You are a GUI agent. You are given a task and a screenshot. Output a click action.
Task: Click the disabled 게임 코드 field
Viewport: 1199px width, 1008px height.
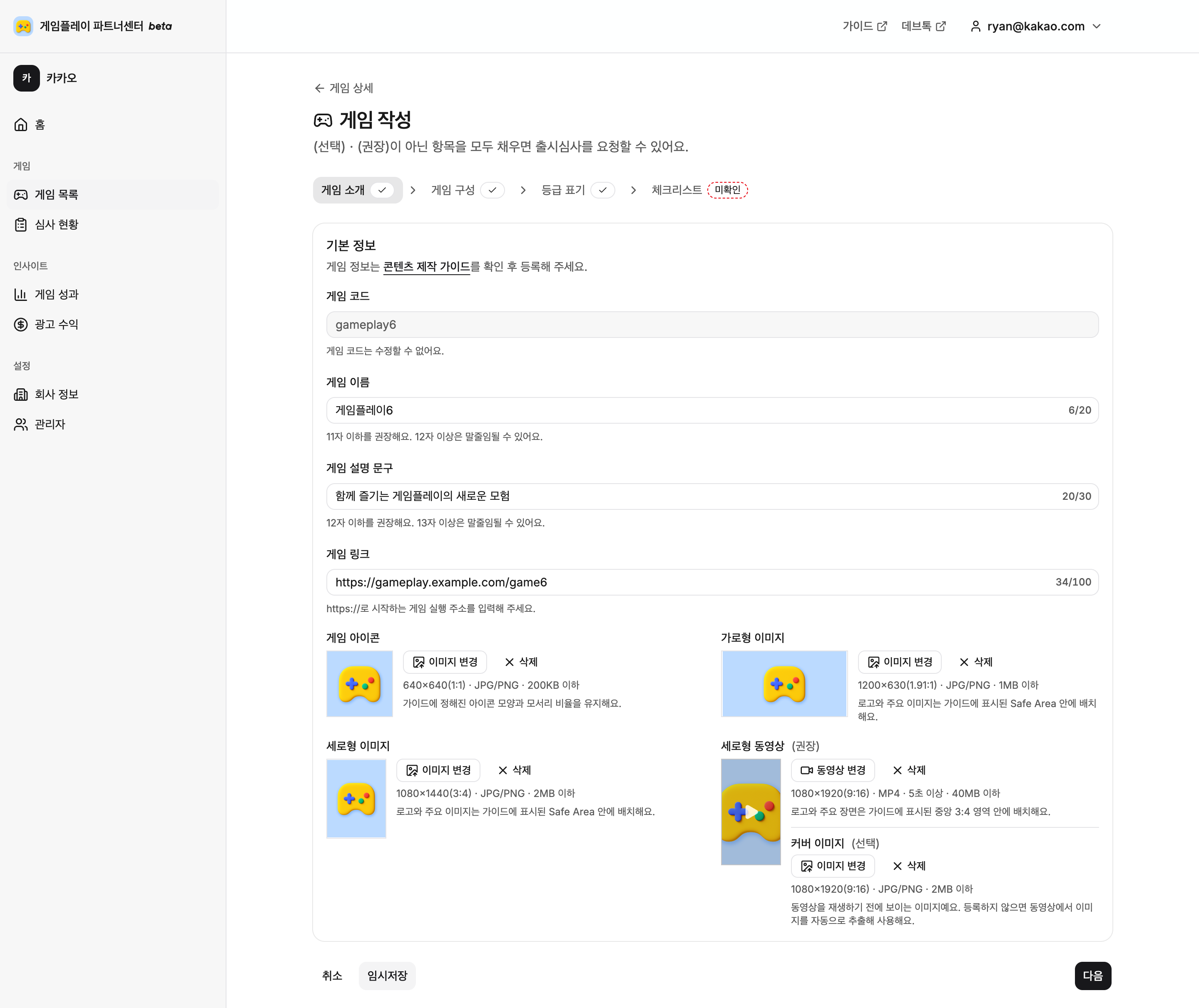point(712,325)
